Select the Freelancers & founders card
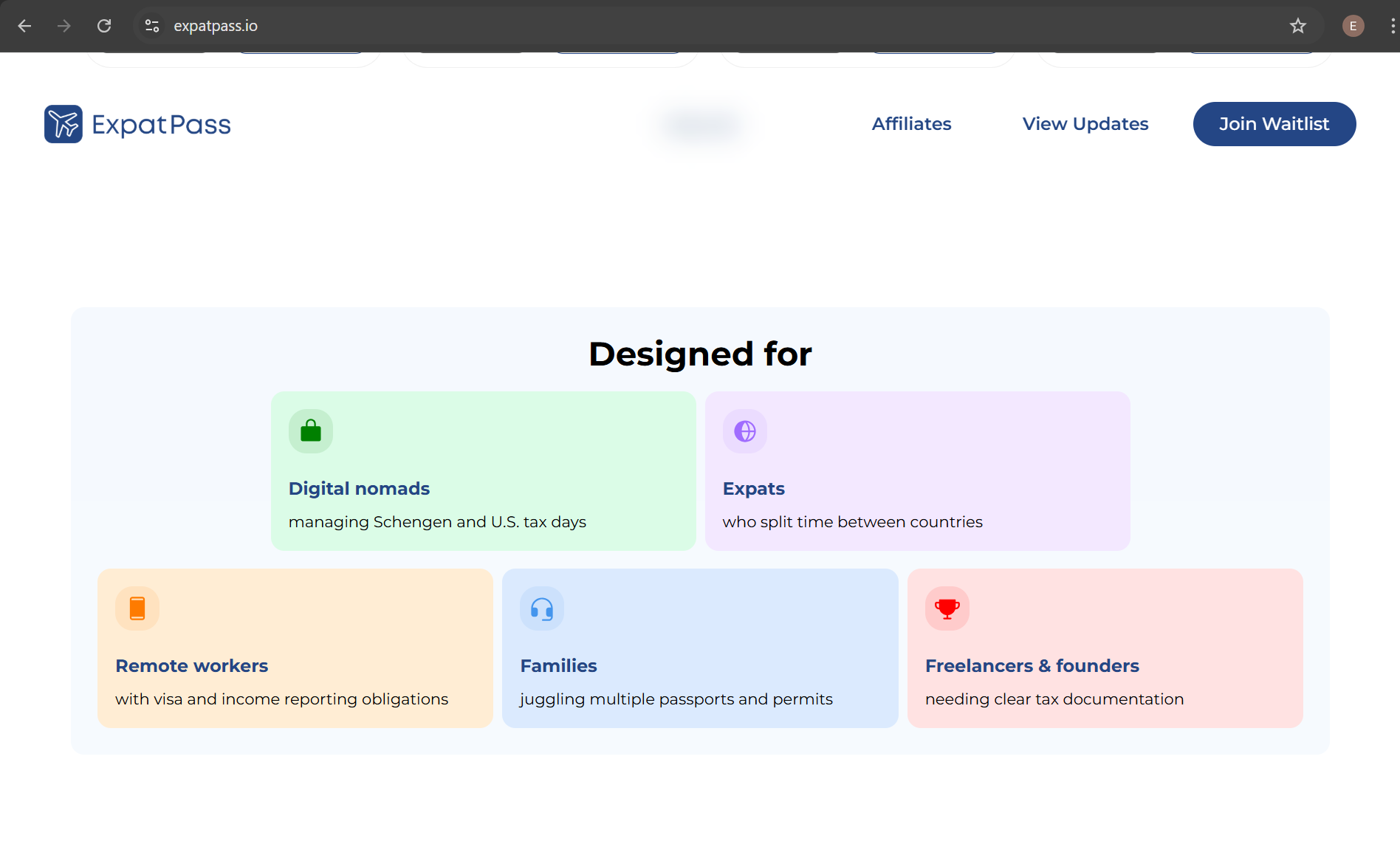 point(1105,648)
